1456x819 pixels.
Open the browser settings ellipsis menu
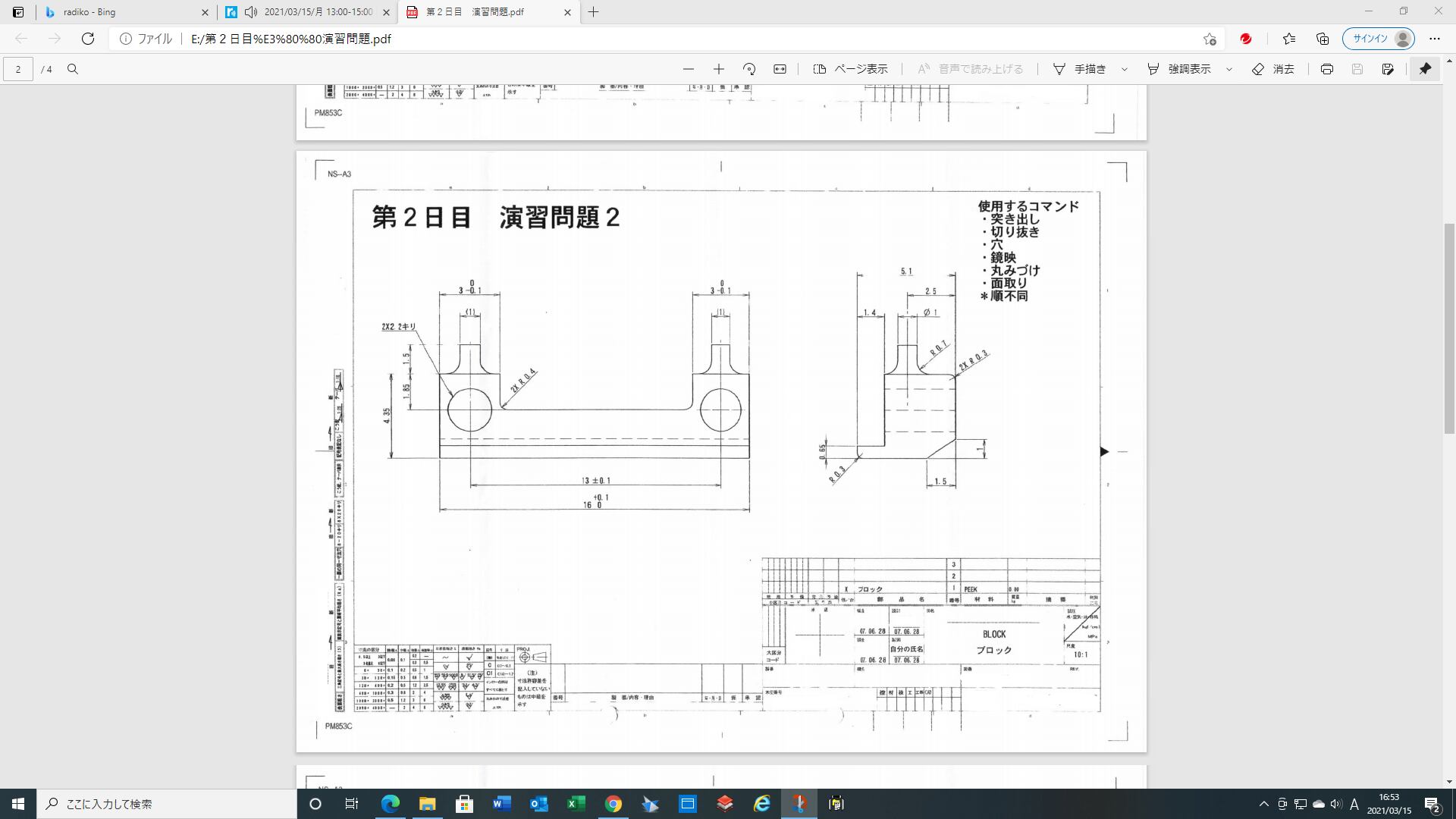pos(1434,39)
